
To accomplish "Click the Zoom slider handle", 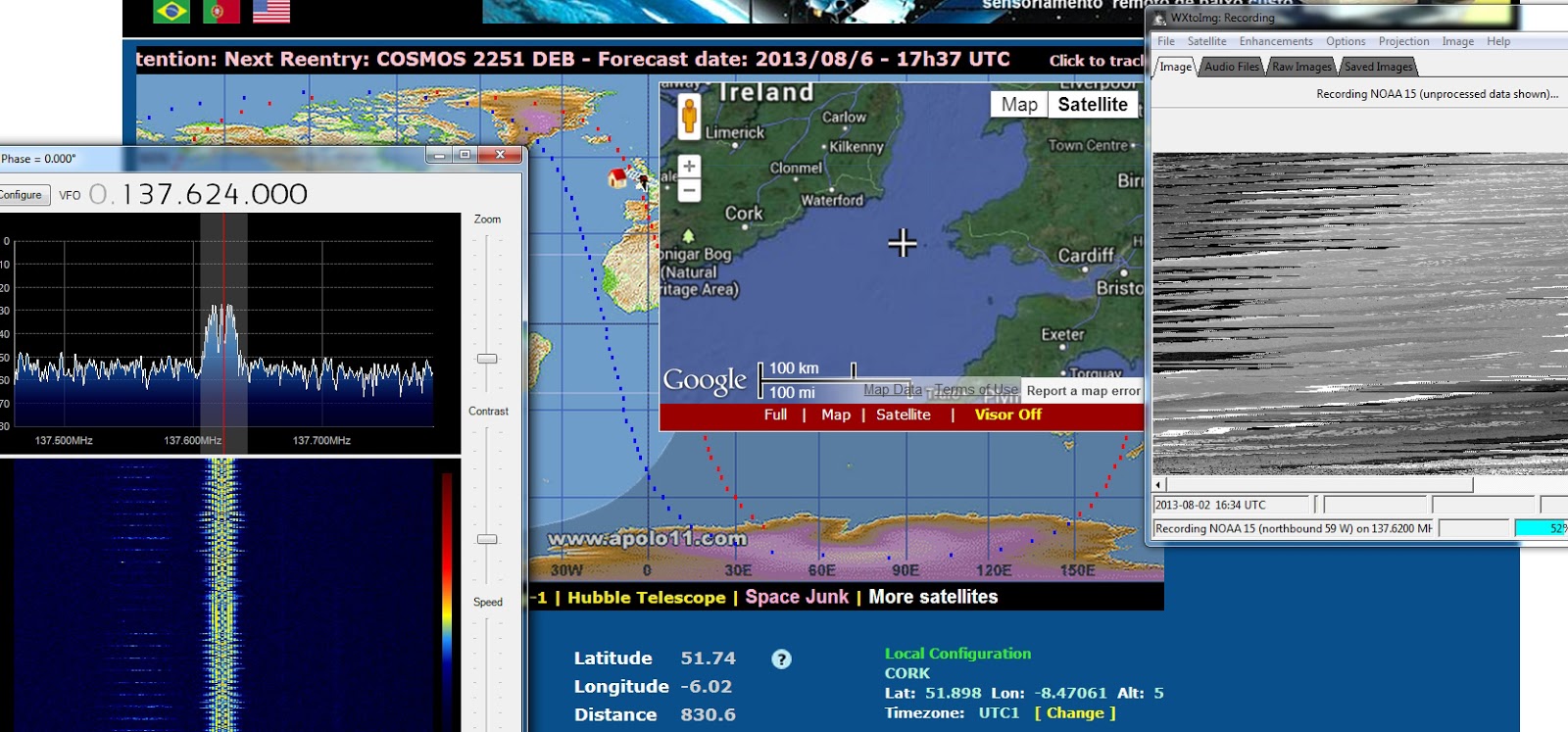I will coord(487,359).
